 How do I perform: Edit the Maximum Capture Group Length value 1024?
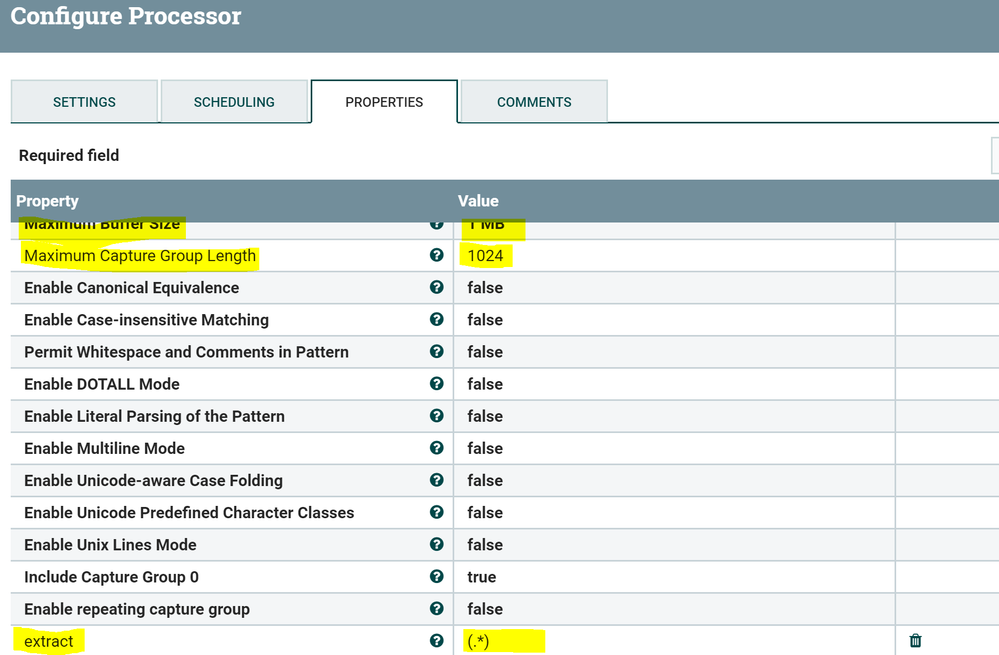point(487,256)
